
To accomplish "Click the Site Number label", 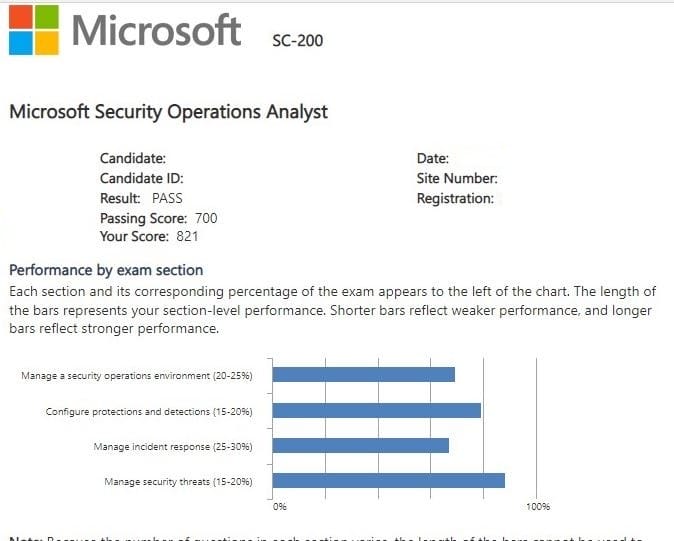I will (x=457, y=179).
